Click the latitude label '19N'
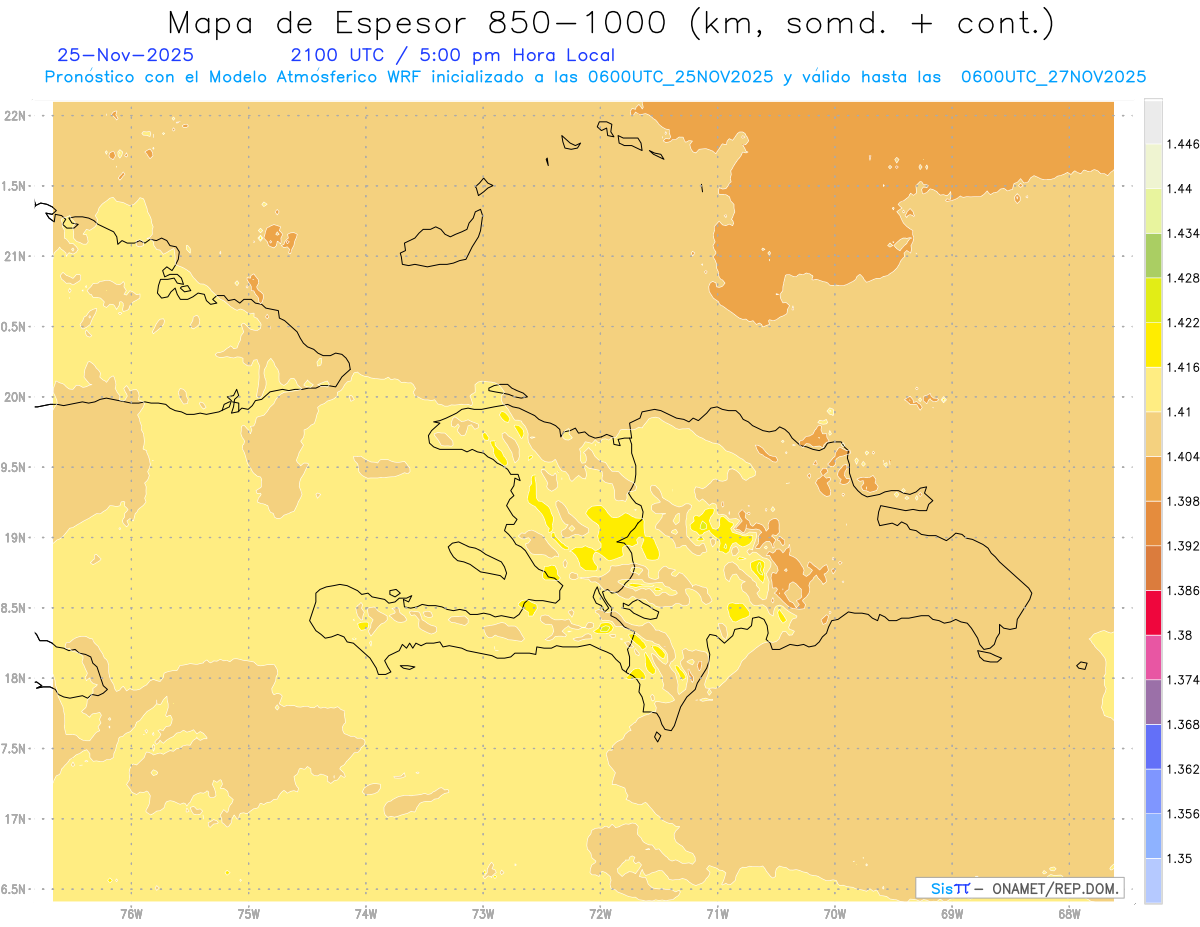This screenshot has width=1200, height=927. coord(17,538)
